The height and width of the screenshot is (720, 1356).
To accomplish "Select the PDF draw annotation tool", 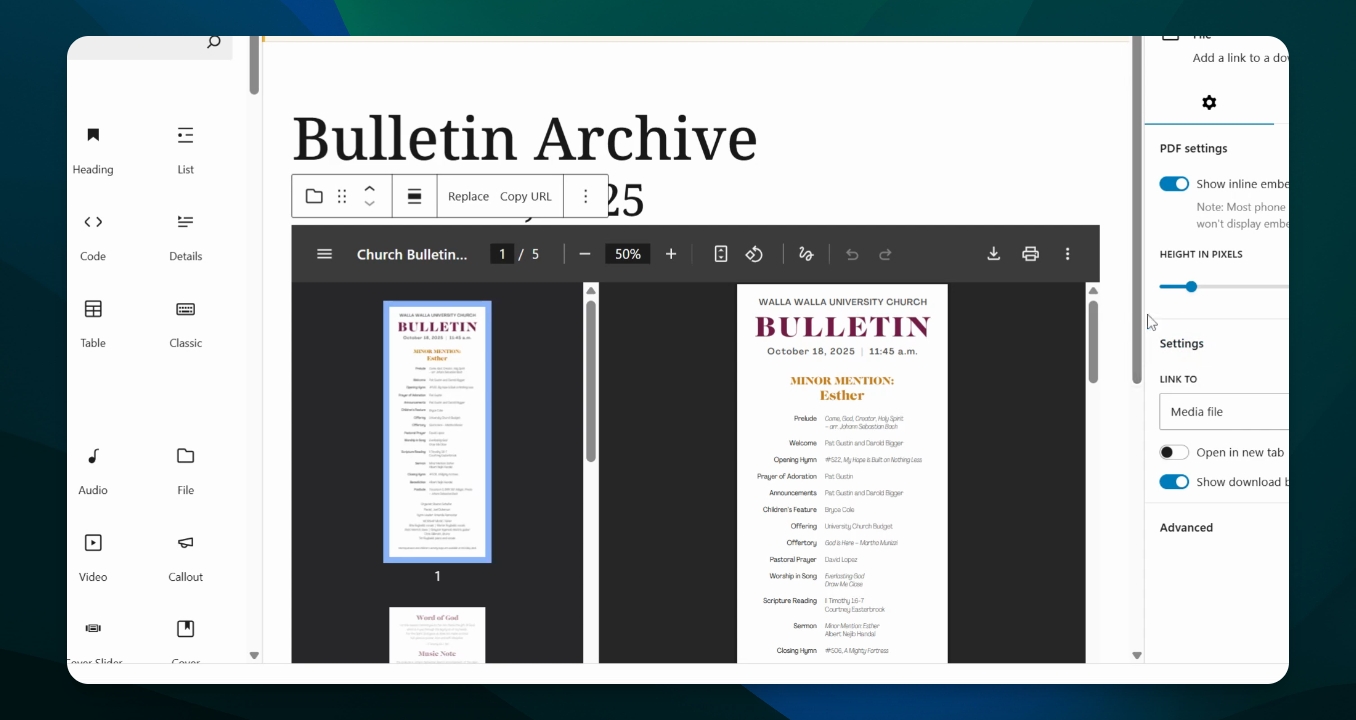I will [806, 254].
